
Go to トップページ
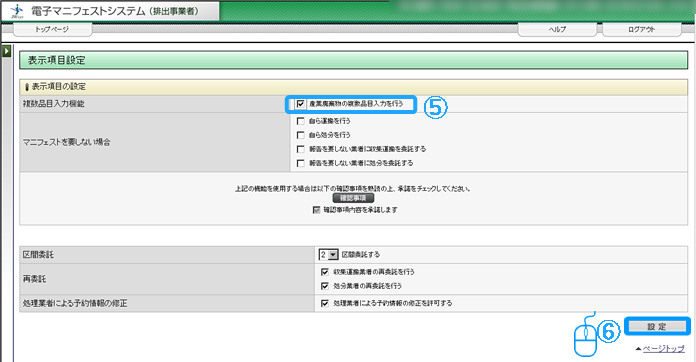52,29
